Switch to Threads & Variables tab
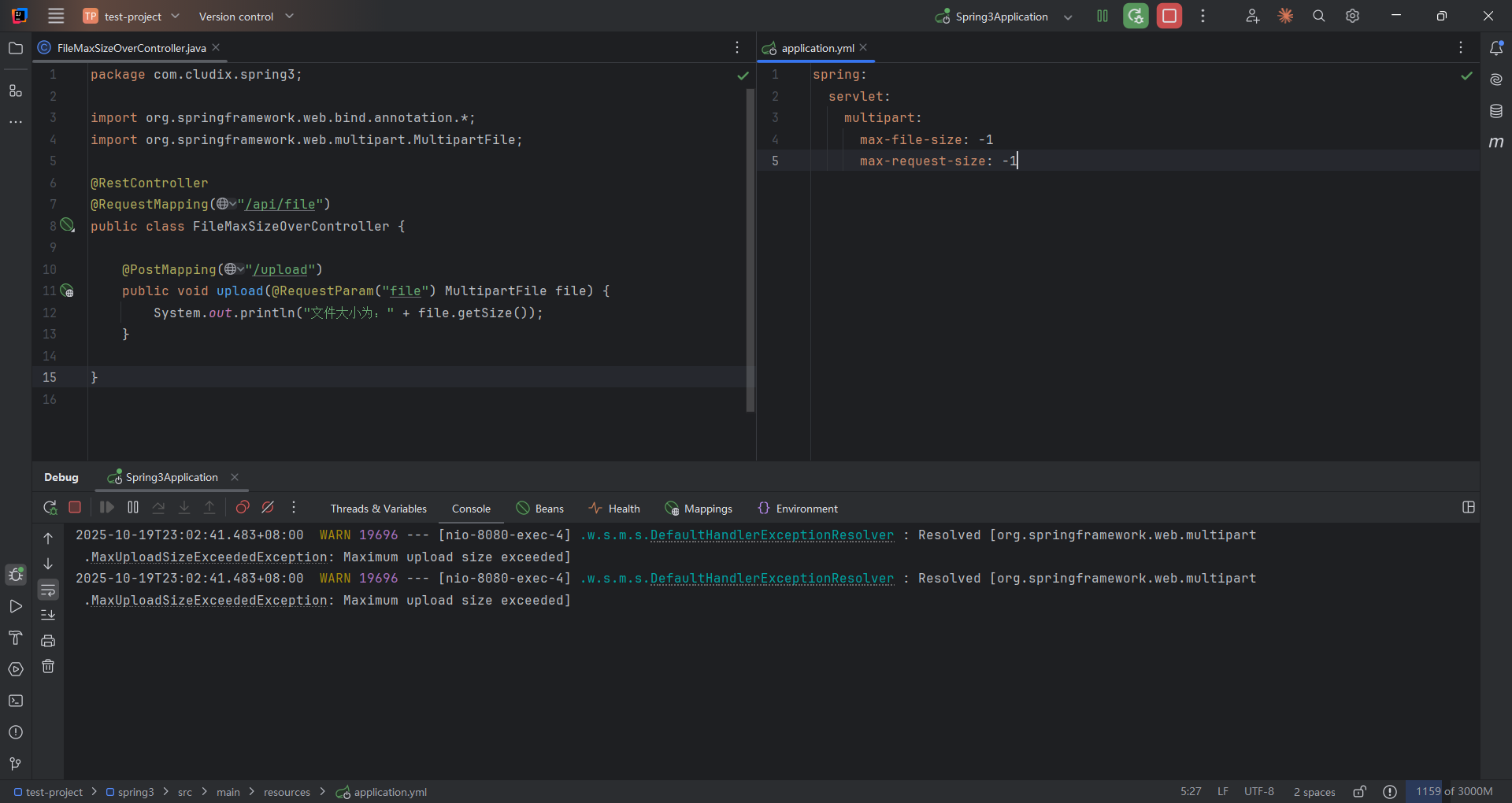1512x803 pixels. coord(378,509)
